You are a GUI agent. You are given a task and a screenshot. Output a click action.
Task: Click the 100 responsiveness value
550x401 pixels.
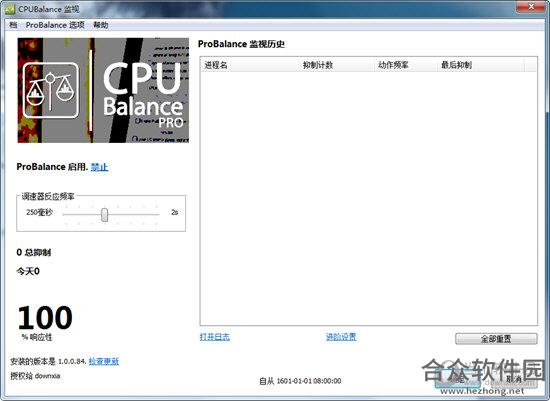point(45,318)
